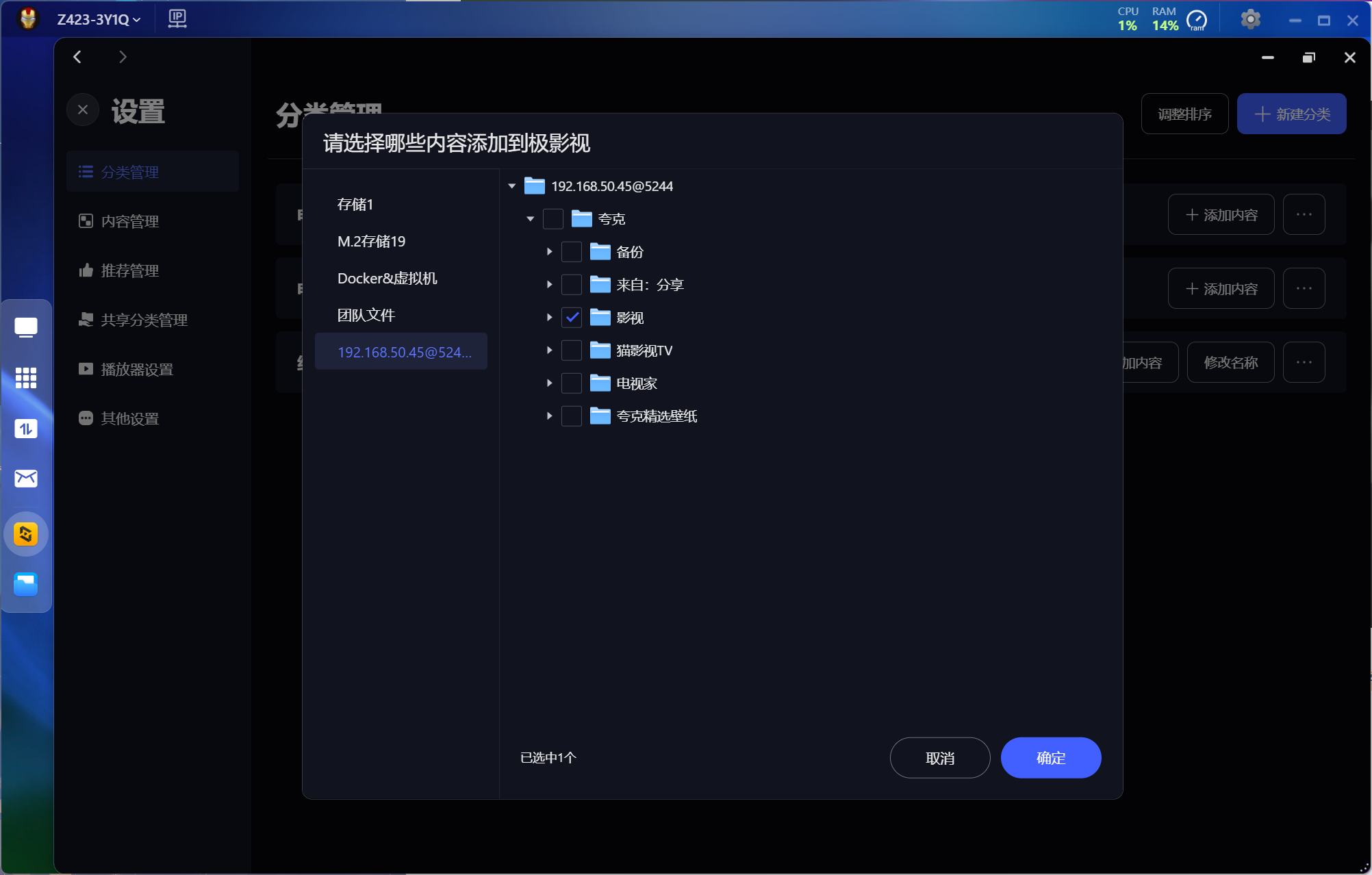Viewport: 1372px width, 875px height.
Task: Select M.2存储19 storage location
Action: [x=371, y=241]
